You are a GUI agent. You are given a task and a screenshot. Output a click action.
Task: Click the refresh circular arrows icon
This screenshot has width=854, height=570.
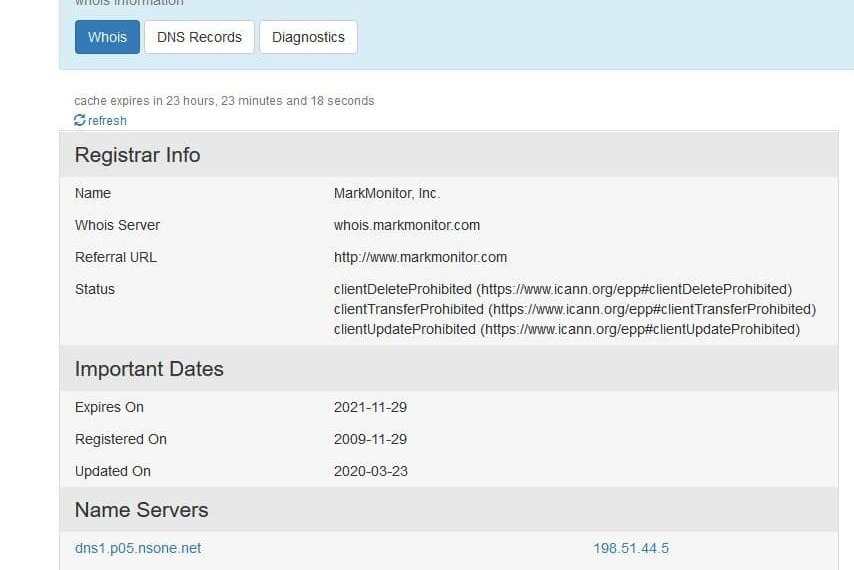coord(80,120)
